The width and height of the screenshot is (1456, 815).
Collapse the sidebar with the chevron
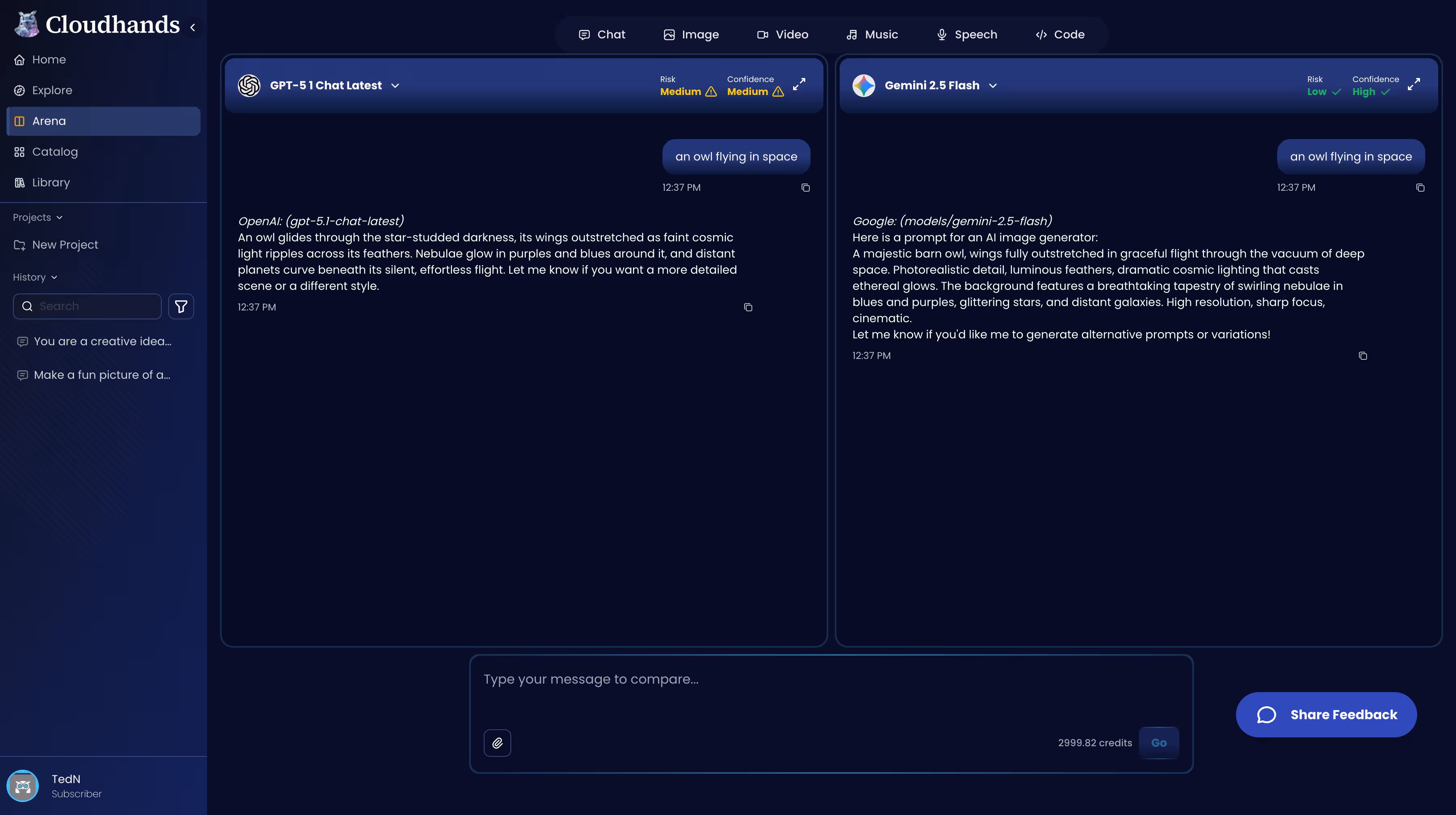[x=192, y=27]
